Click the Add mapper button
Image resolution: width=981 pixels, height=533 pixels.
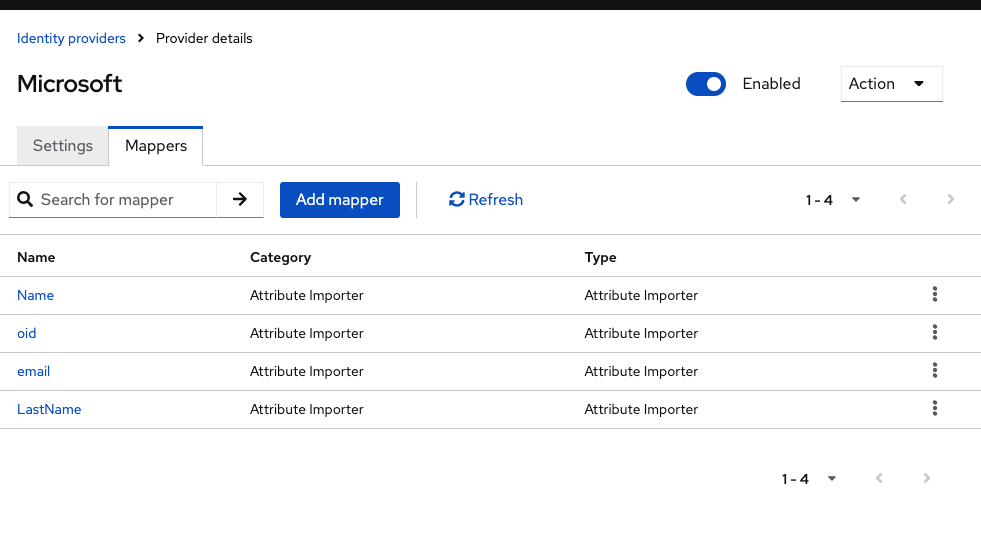[x=340, y=200]
